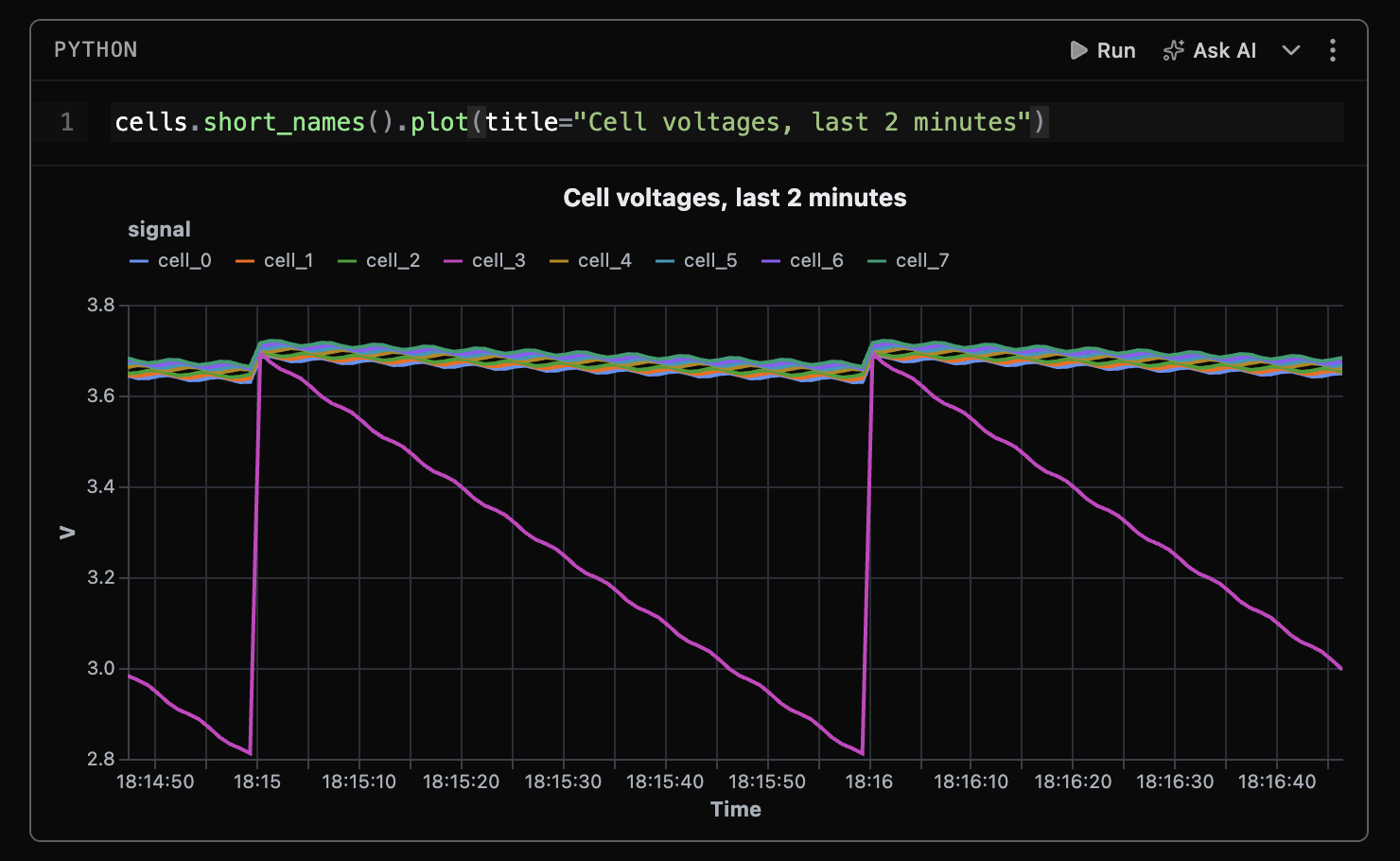This screenshot has width=1400, height=861.
Task: Click the code line in the editor
Action: point(726,122)
